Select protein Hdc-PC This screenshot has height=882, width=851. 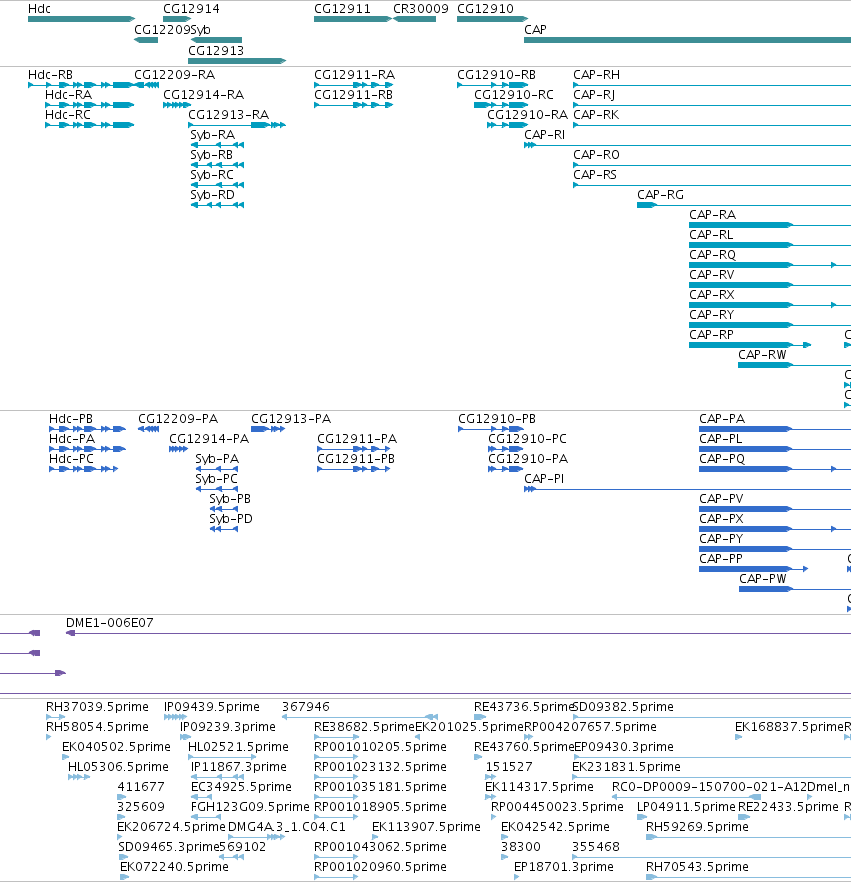coord(83,469)
